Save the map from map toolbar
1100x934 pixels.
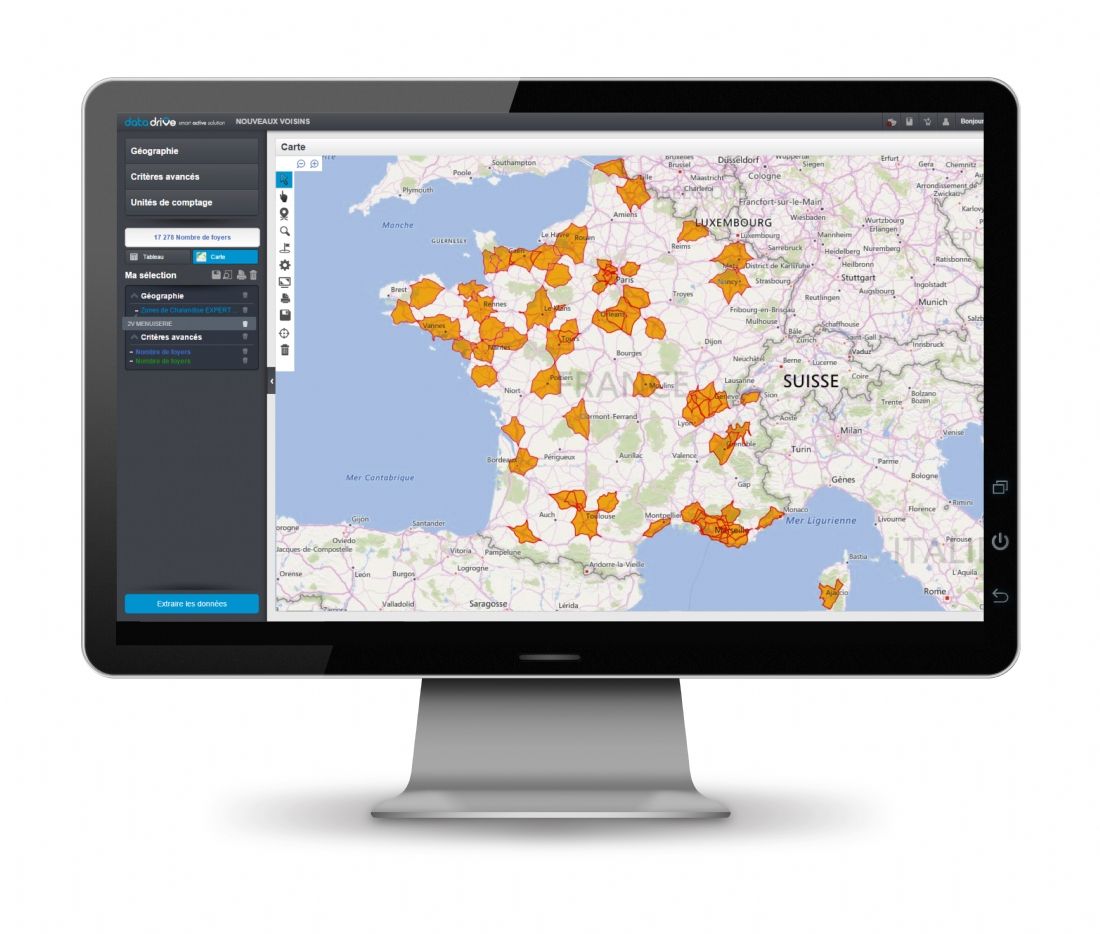tap(284, 315)
